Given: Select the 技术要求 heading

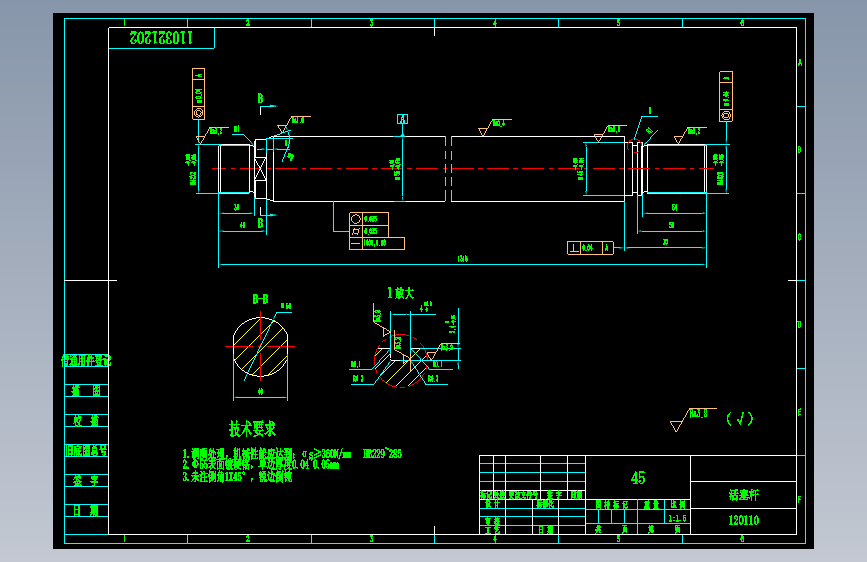Looking at the screenshot, I should pos(252,429).
